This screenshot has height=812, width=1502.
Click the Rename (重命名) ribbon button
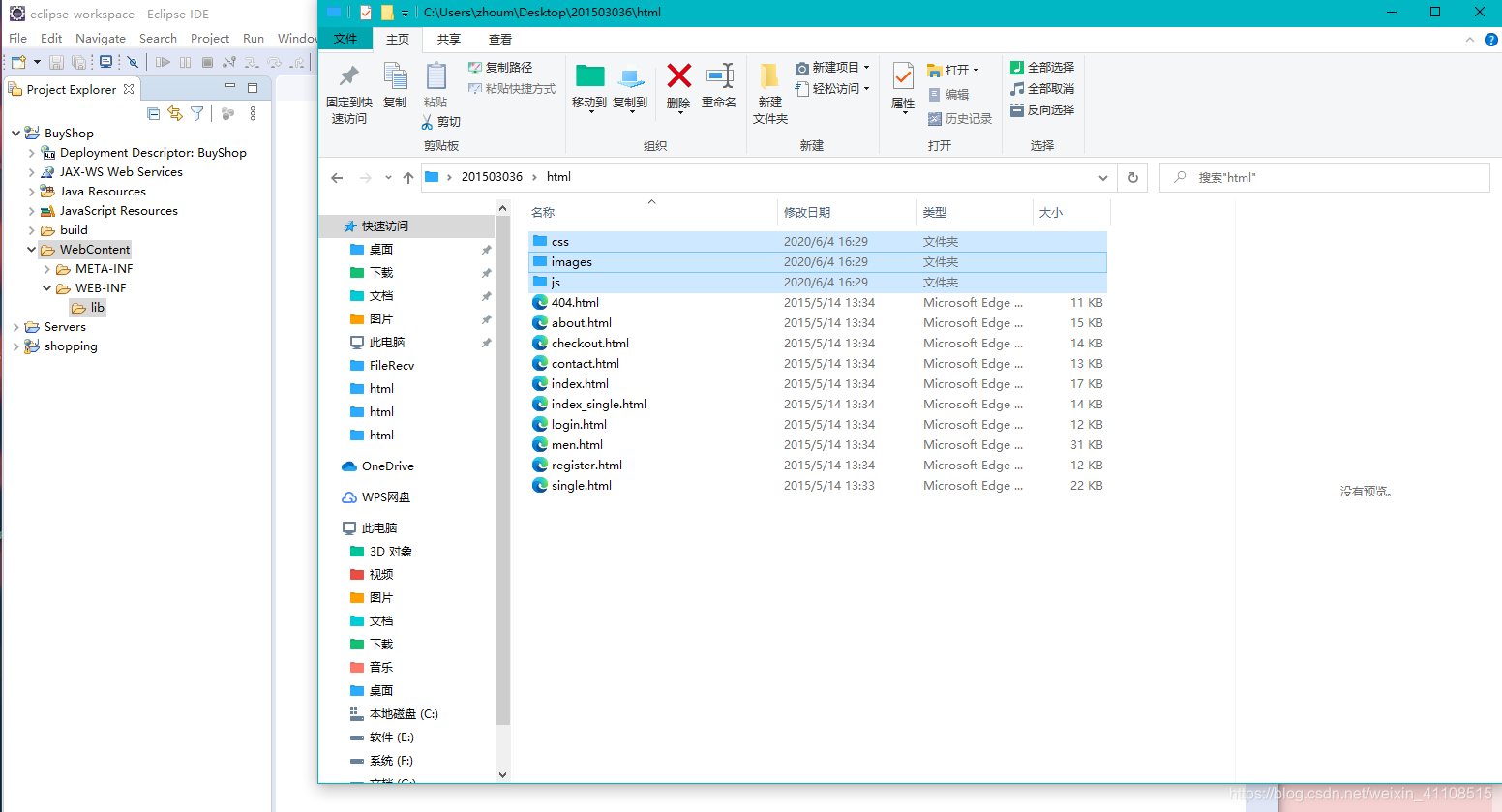pyautogui.click(x=719, y=85)
